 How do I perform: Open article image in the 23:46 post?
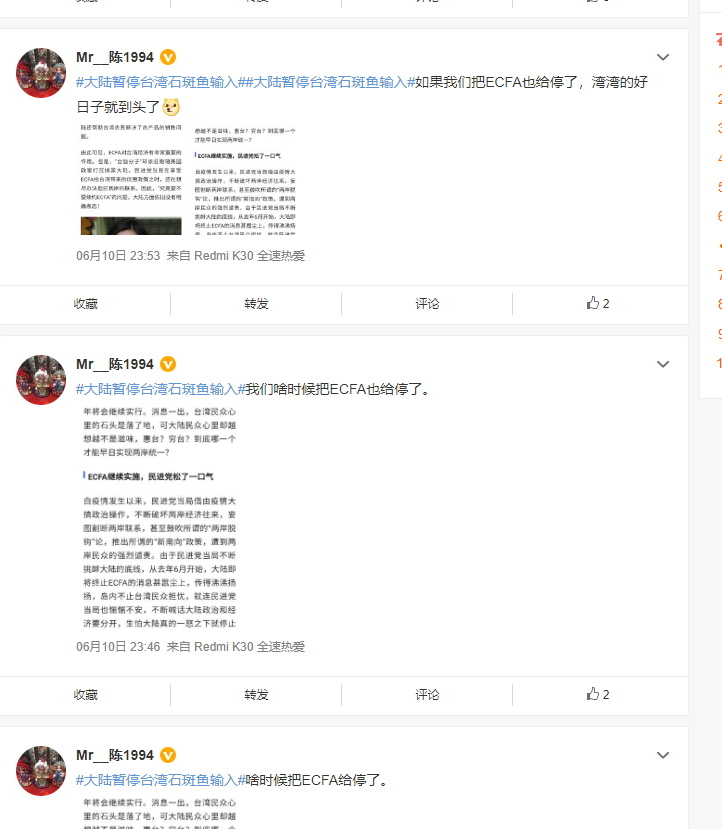[160, 518]
